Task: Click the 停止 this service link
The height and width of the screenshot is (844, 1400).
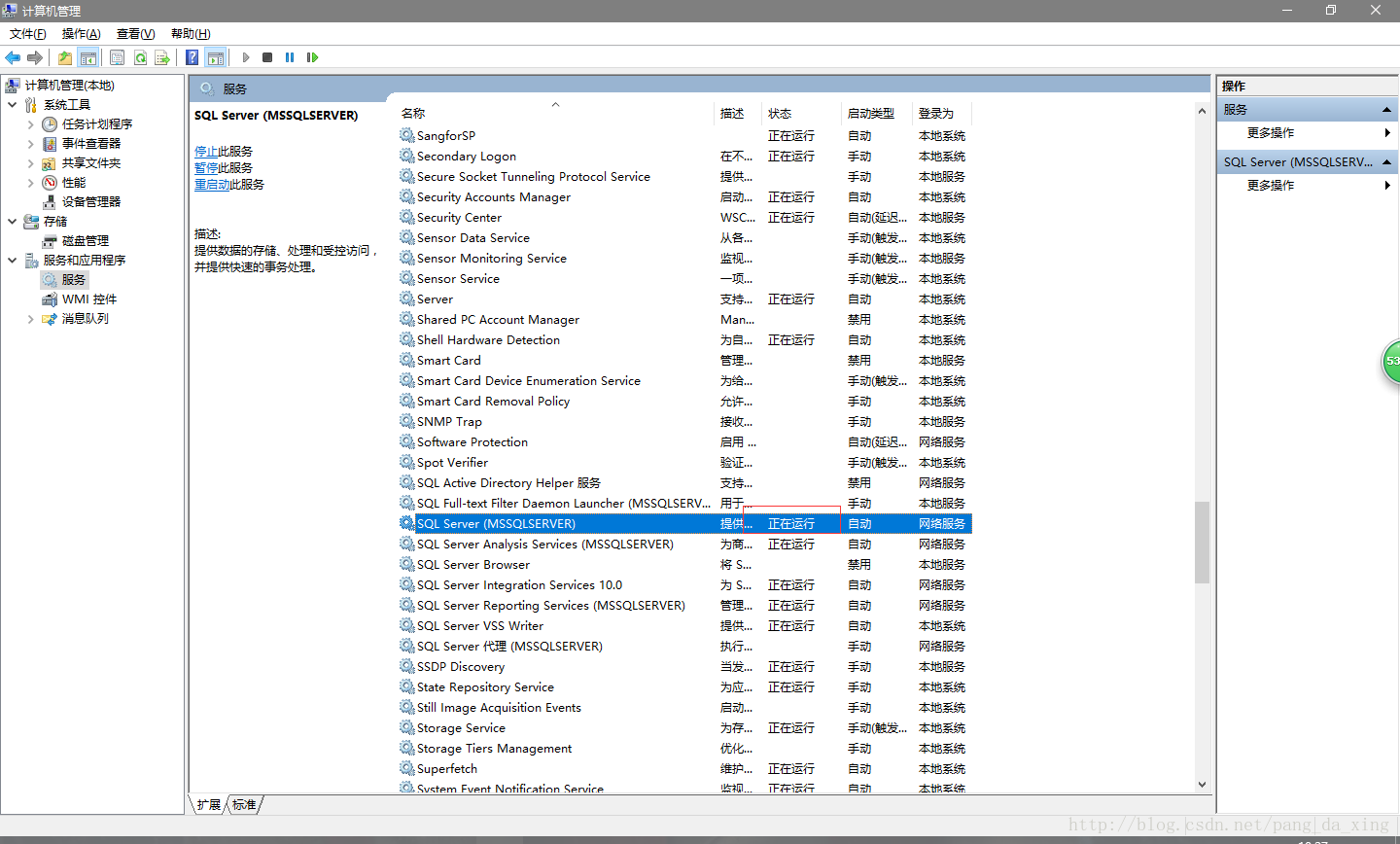Action: 206,152
